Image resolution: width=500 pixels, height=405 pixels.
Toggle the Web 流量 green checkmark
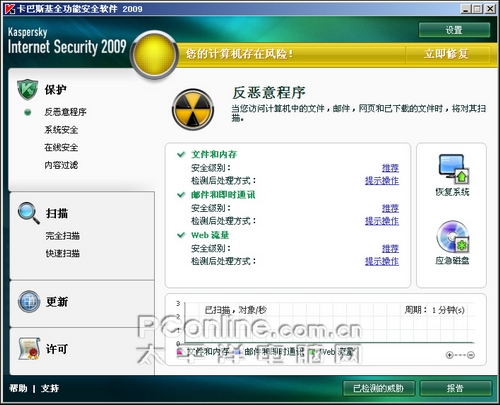point(181,235)
